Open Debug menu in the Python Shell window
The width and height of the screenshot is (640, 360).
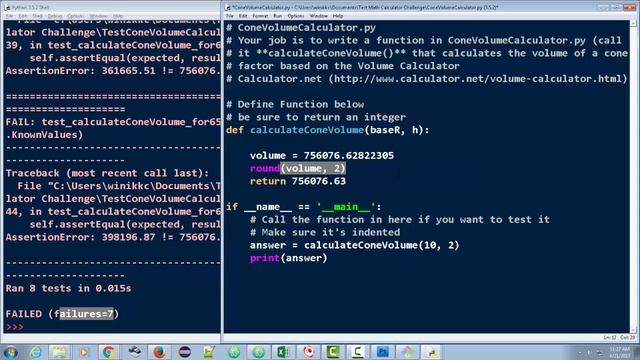point(55,16)
